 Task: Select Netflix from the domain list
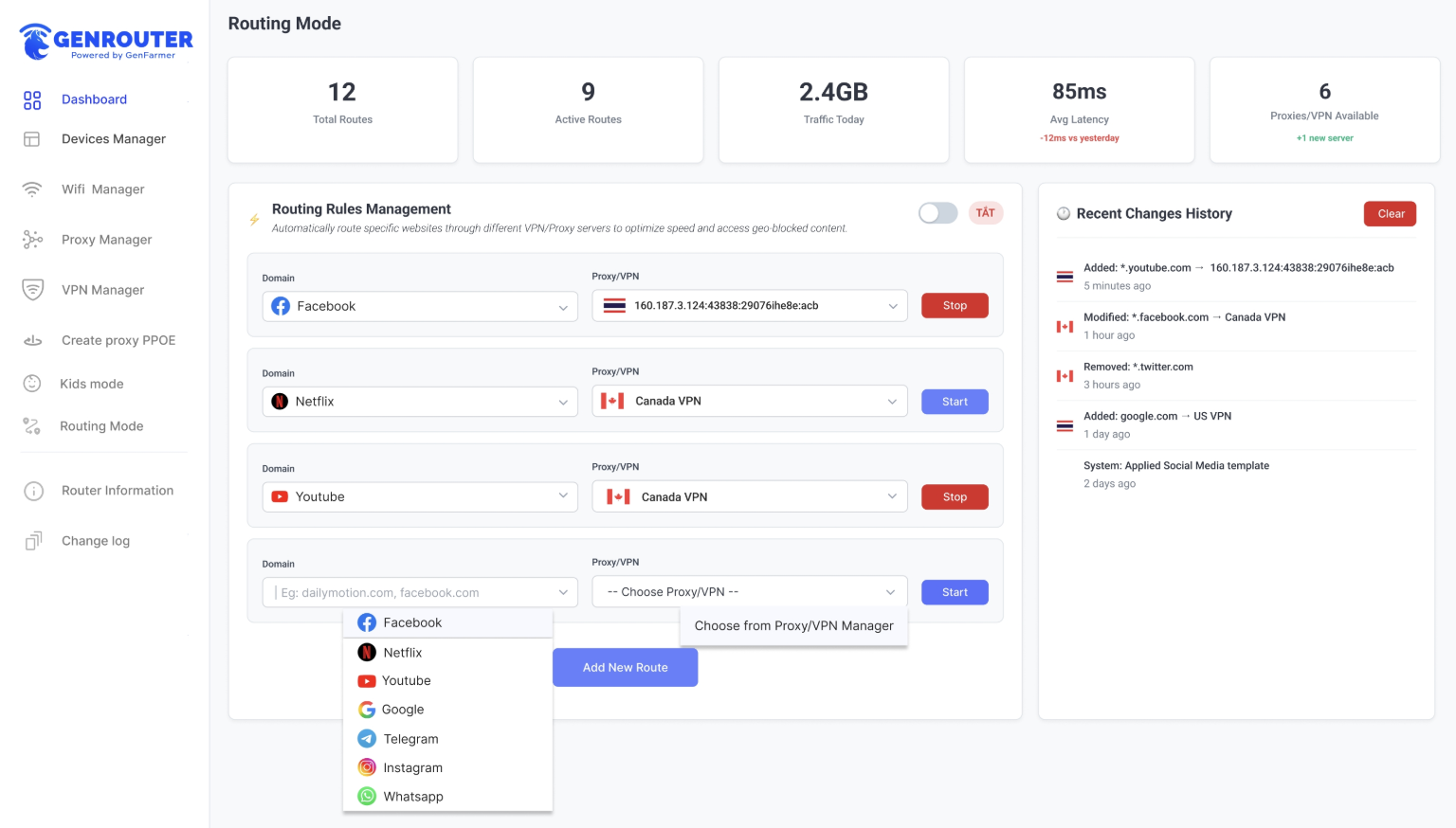(447, 653)
